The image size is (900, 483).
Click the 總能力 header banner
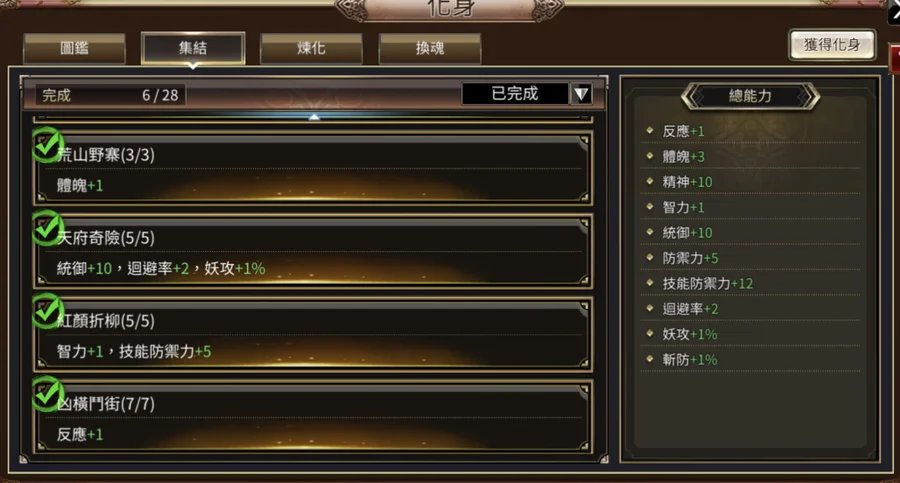point(750,96)
